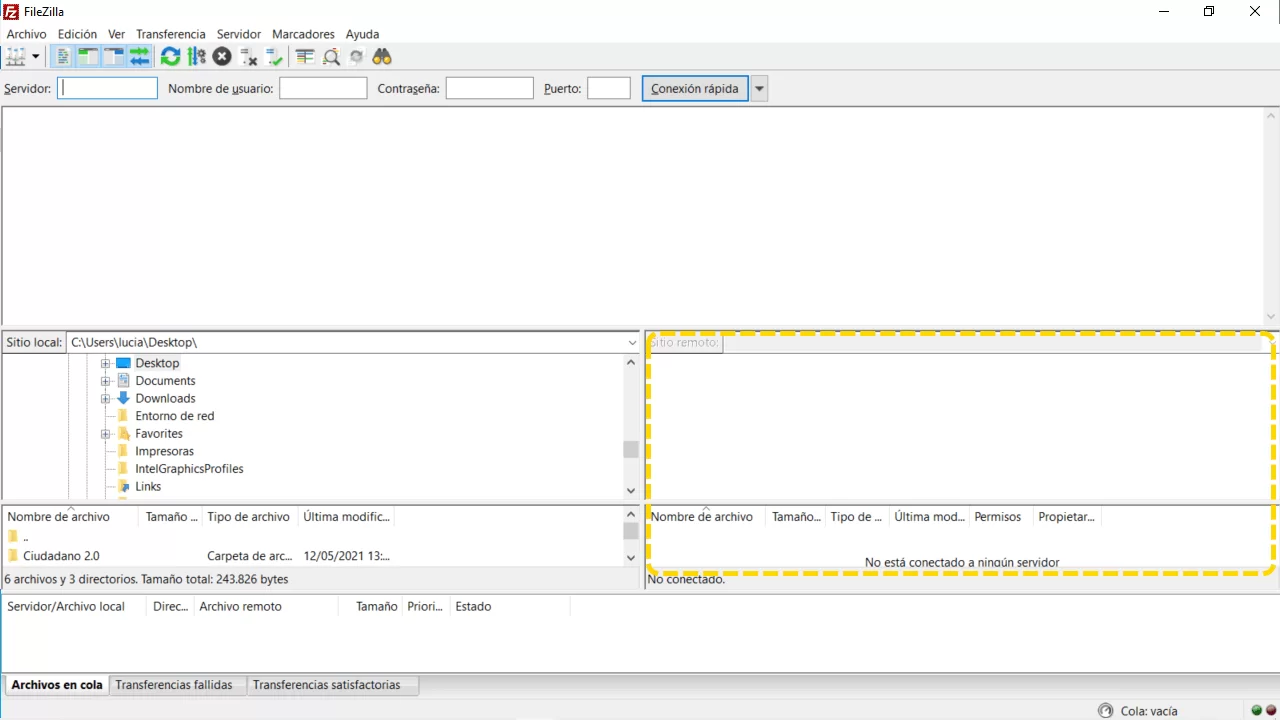
Task: Select Entorno de red folder
Action: 175,416
